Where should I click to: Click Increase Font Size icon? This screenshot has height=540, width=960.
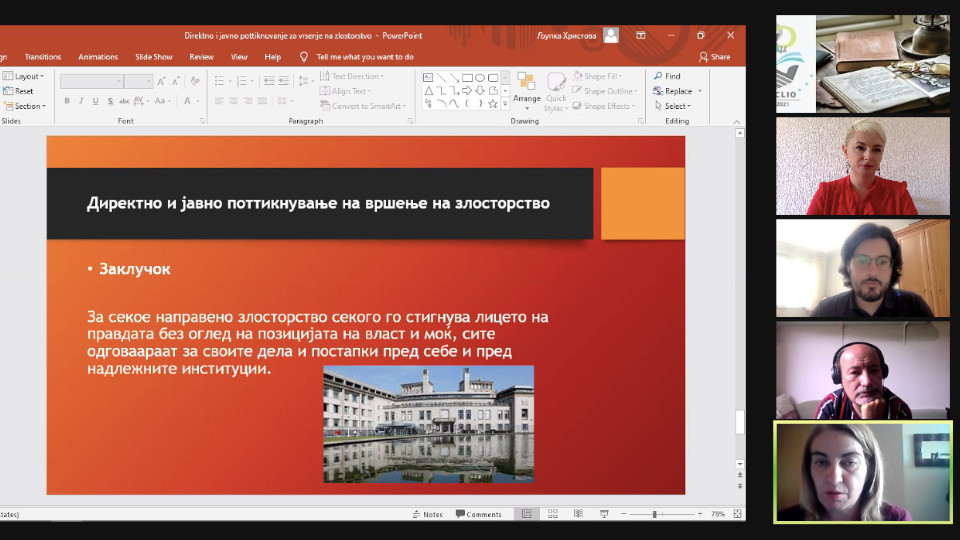click(x=161, y=81)
